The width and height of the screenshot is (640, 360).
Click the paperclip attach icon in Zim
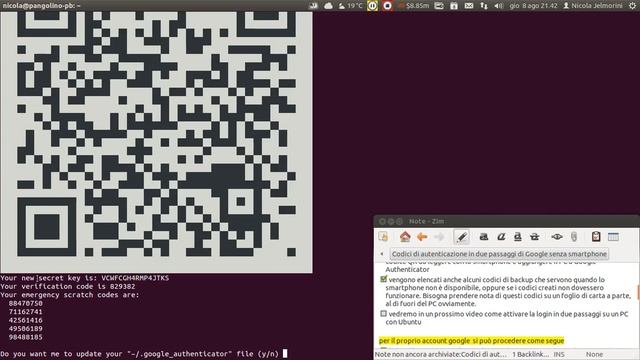click(x=574, y=237)
